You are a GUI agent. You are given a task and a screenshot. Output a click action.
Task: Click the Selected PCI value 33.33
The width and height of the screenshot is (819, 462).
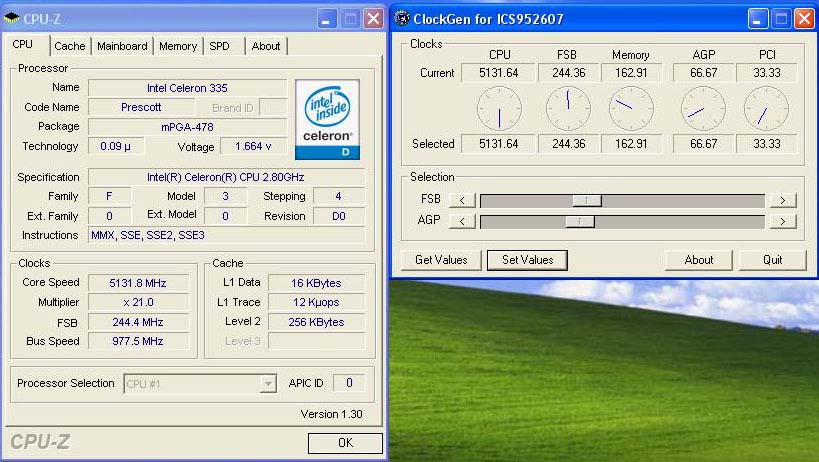coord(766,144)
